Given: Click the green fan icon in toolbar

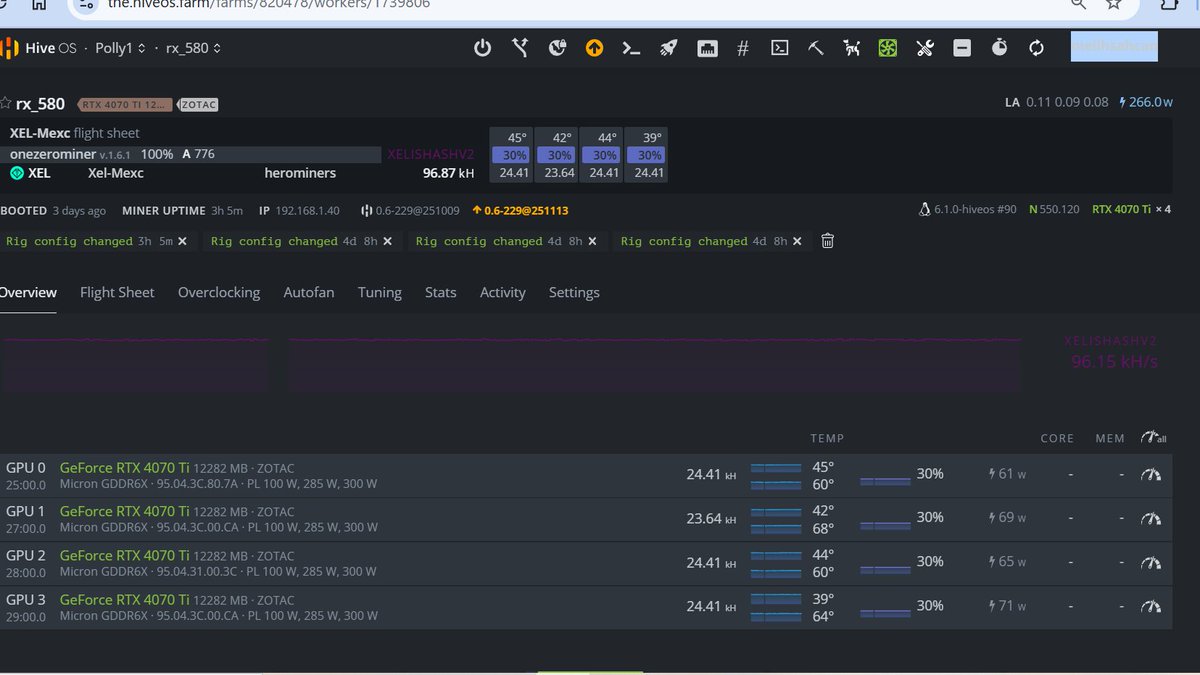Looking at the screenshot, I should pyautogui.click(x=888, y=47).
